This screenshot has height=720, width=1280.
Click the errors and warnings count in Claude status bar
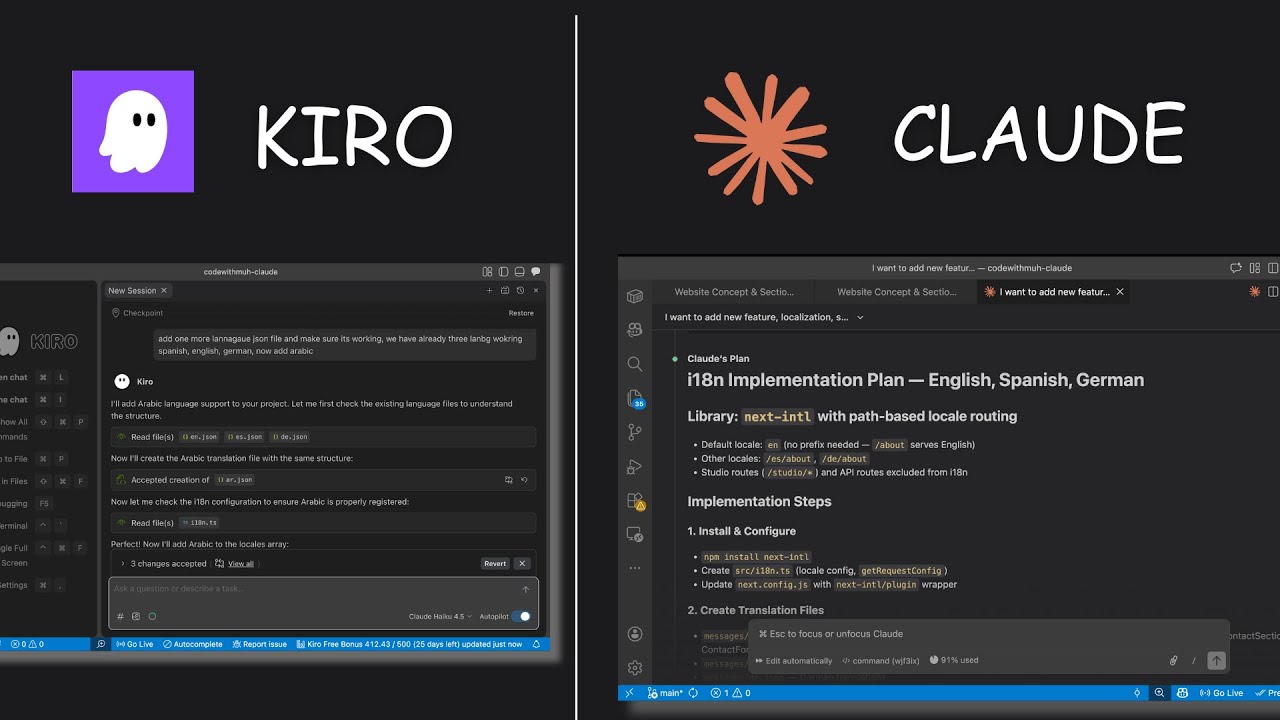730,692
